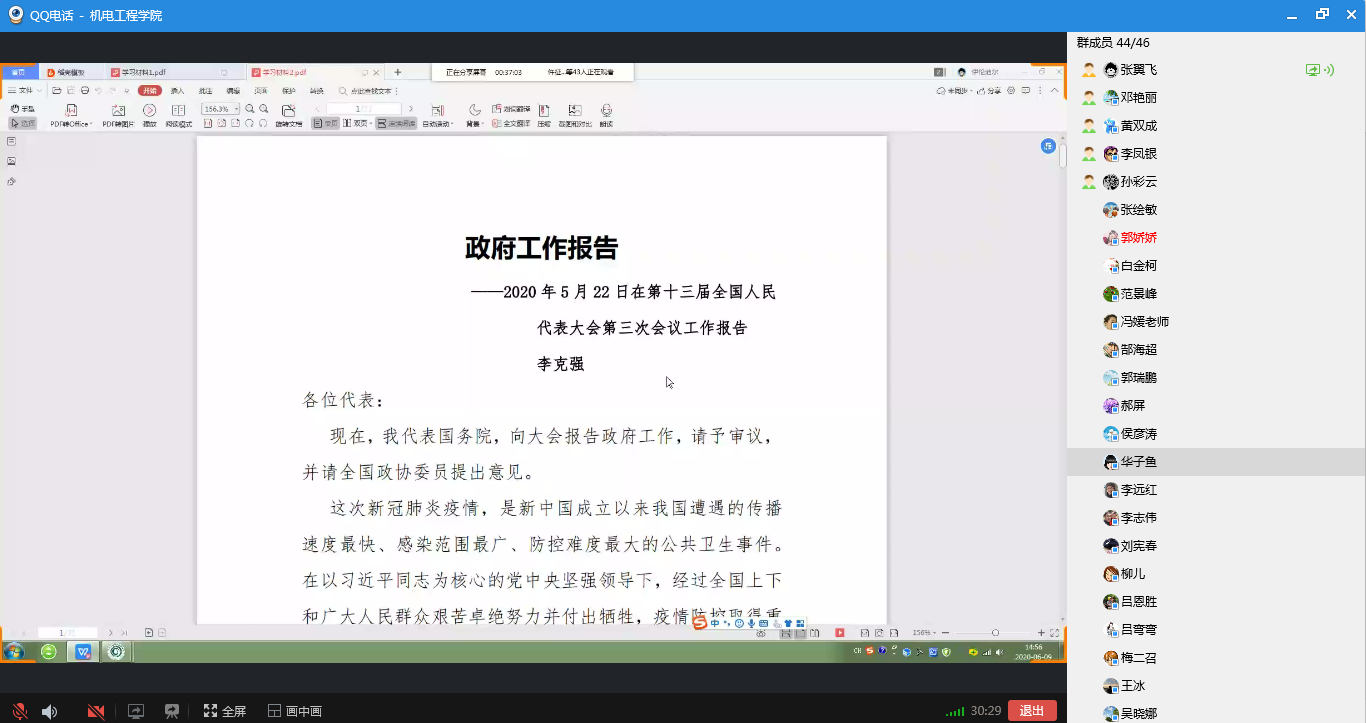Viewport: 1366px width, 723px height.
Task: Open the 文件 file menu dropdown
Action: [25, 91]
